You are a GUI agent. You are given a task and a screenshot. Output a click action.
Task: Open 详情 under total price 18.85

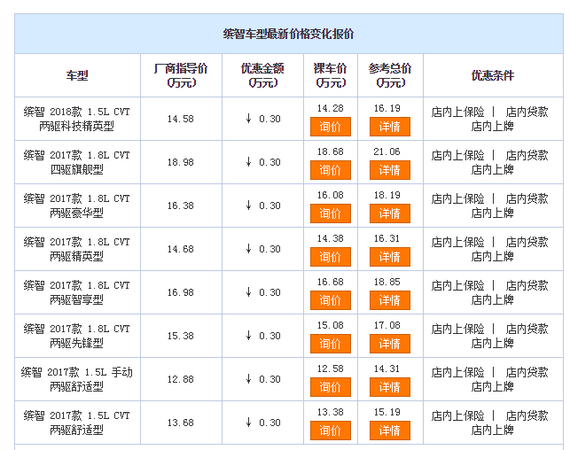click(390, 300)
